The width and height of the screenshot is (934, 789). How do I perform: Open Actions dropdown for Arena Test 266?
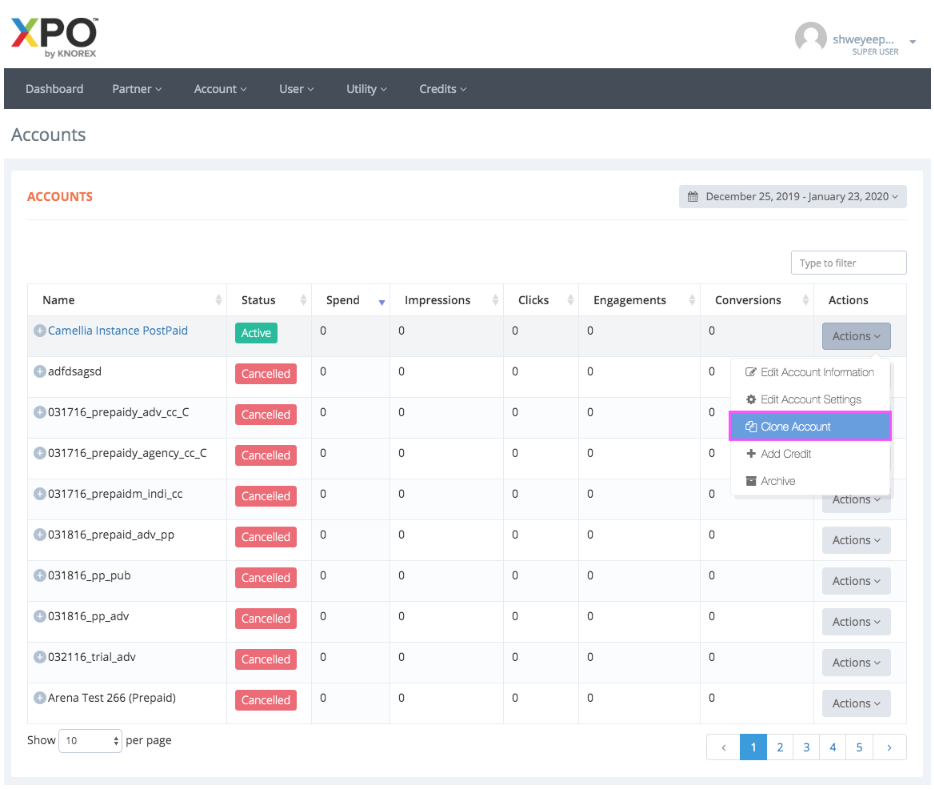[x=855, y=703]
